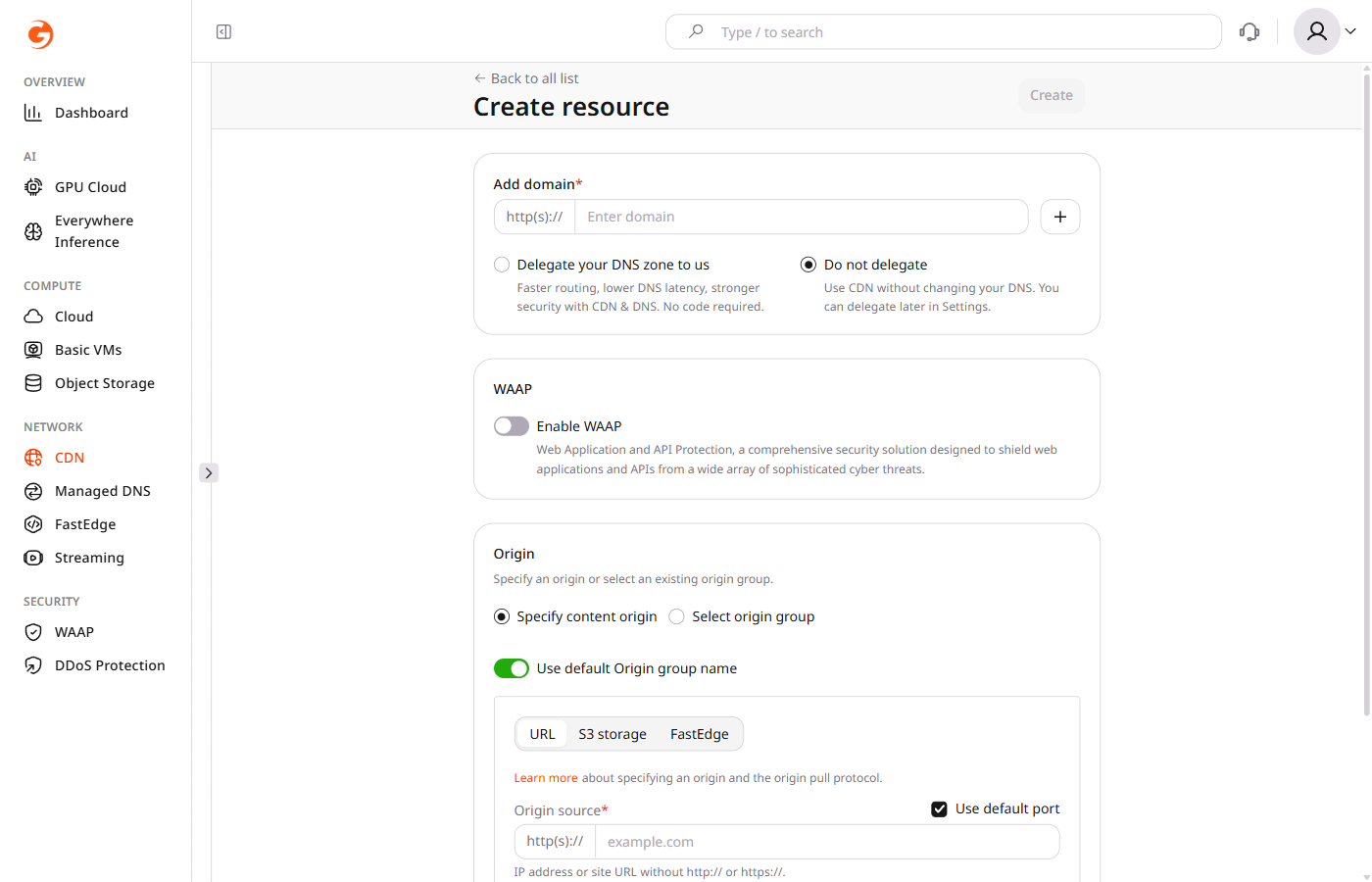The width and height of the screenshot is (1372, 882).
Task: Click the GPU Cloud chip icon
Action: [33, 187]
